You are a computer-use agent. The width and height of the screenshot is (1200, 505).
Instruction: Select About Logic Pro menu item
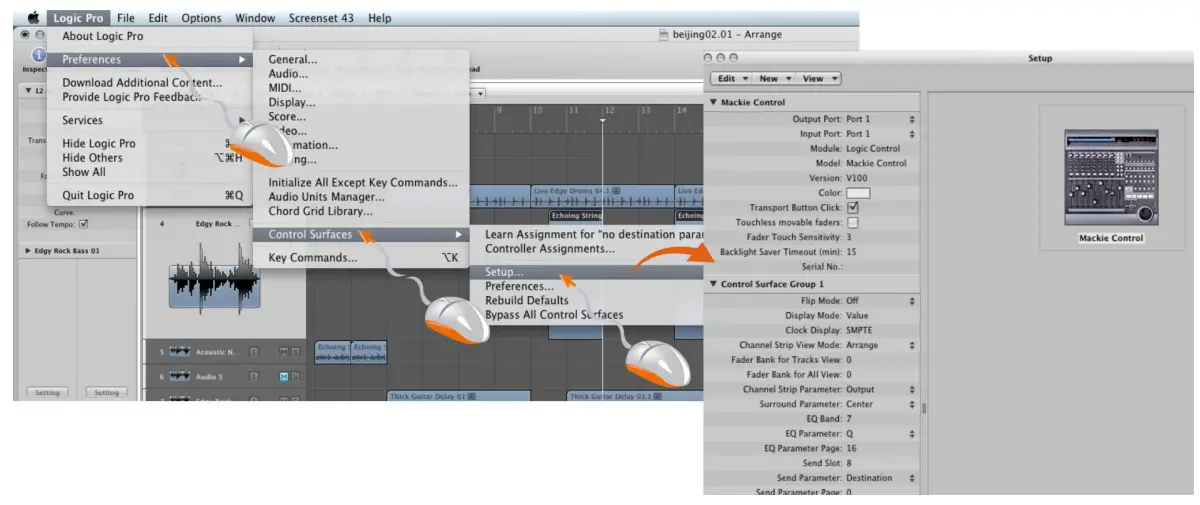tap(149, 36)
